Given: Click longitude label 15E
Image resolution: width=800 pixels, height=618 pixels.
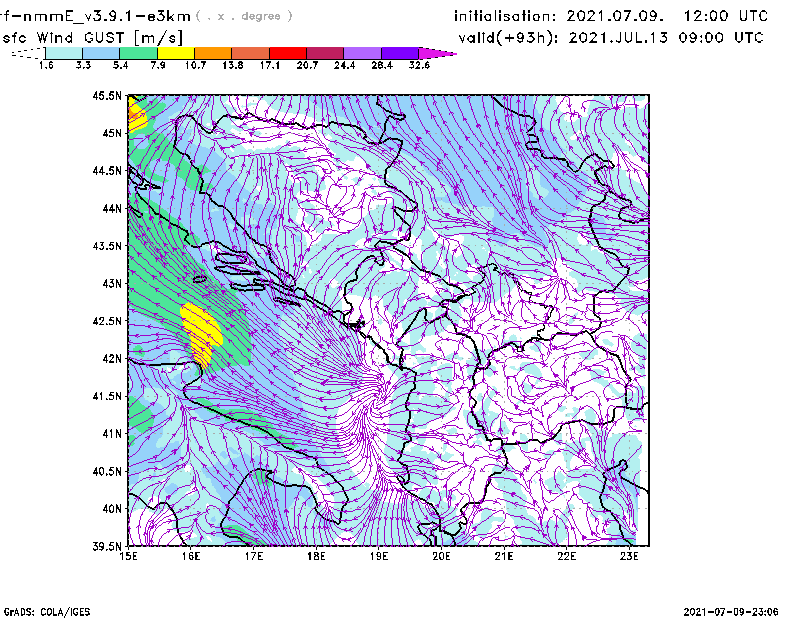Looking at the screenshot, I should pyautogui.click(x=128, y=556).
